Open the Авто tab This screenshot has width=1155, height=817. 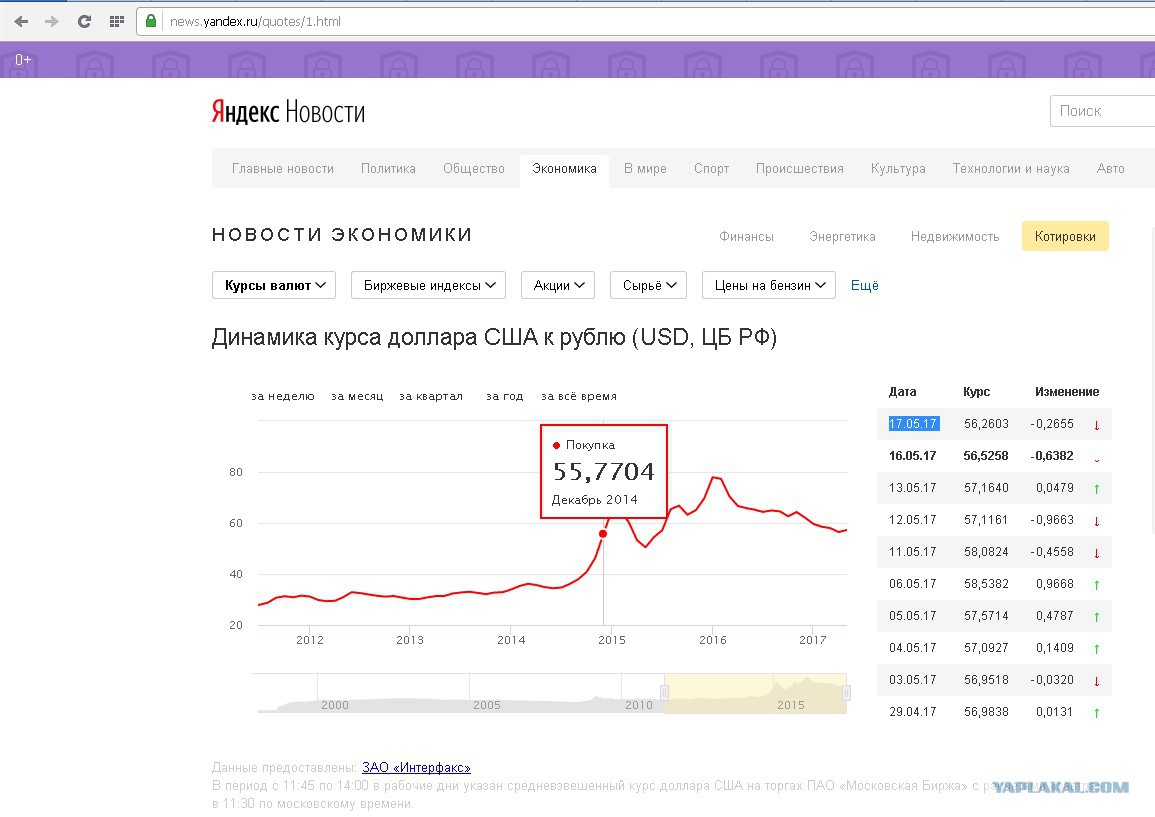point(1110,169)
